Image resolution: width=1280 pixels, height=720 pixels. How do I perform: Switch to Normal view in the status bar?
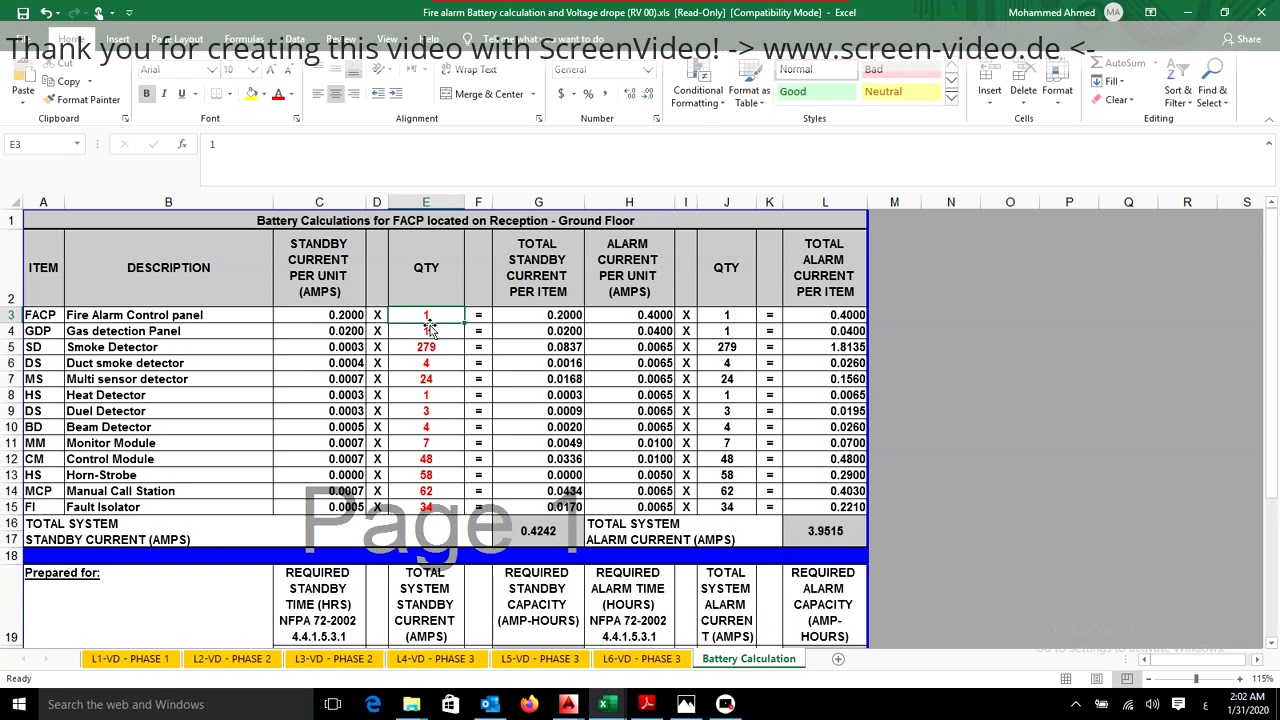pos(1066,679)
